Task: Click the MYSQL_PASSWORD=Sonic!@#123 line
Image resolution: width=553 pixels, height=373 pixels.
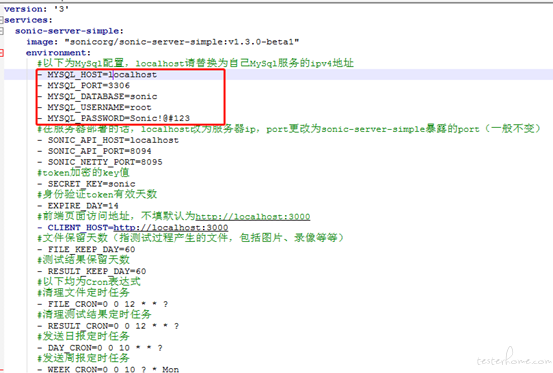Action: coord(114,118)
